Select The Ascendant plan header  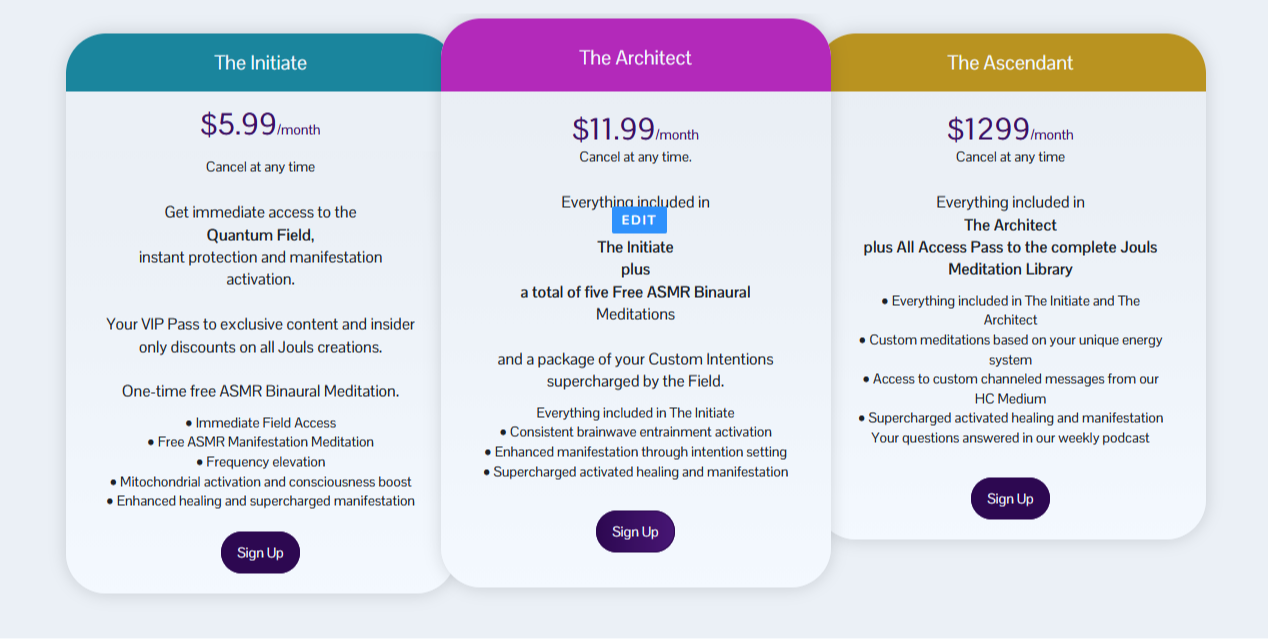coord(1010,63)
